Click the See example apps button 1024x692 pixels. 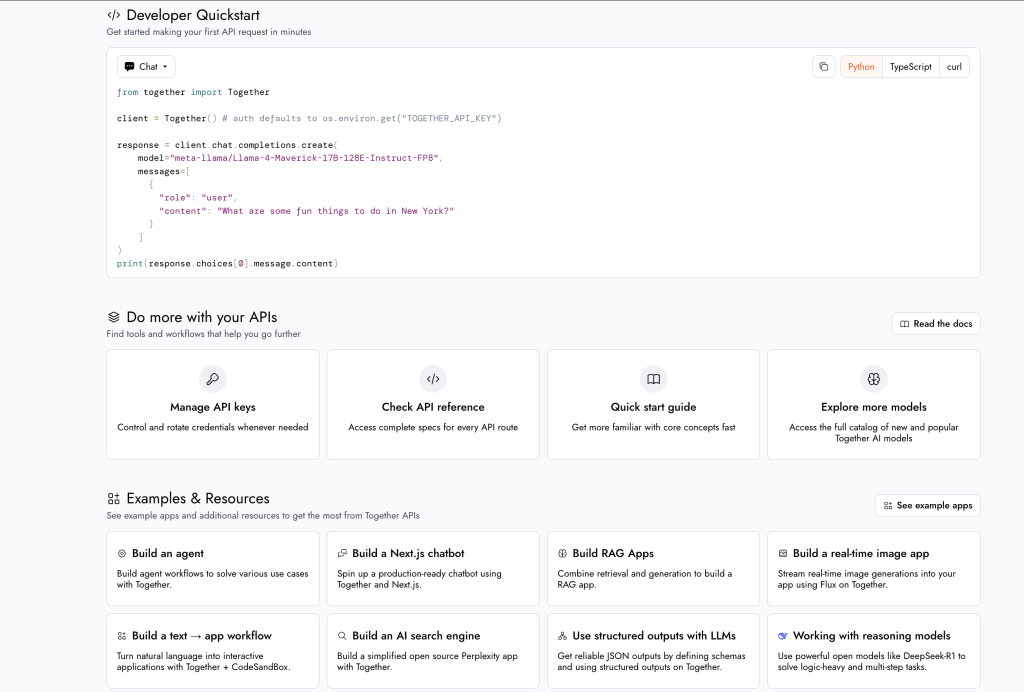point(927,505)
